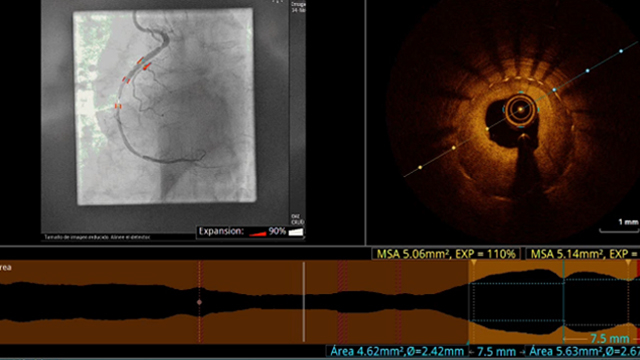The width and height of the screenshot is (640, 360).
Task: Select the red dashed marker with the diamond handle
Action: coord(199,302)
